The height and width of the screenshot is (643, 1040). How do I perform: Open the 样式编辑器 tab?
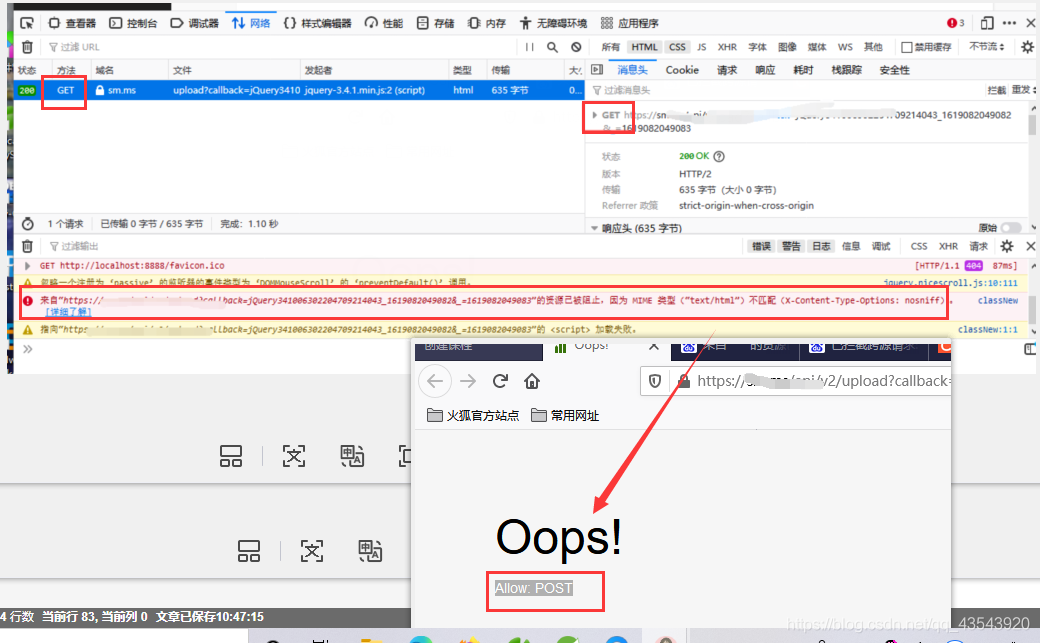(x=318, y=23)
